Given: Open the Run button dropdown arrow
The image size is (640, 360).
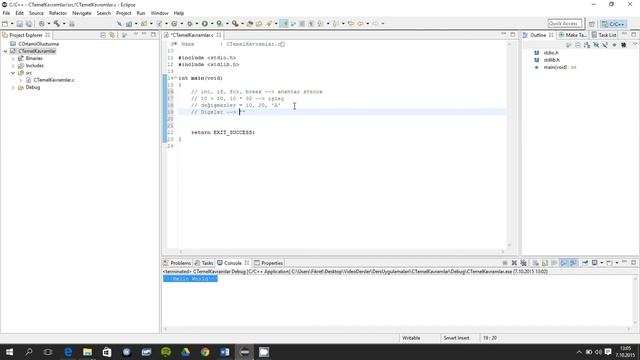Looking at the screenshot, I should pyautogui.click(x=212, y=24).
